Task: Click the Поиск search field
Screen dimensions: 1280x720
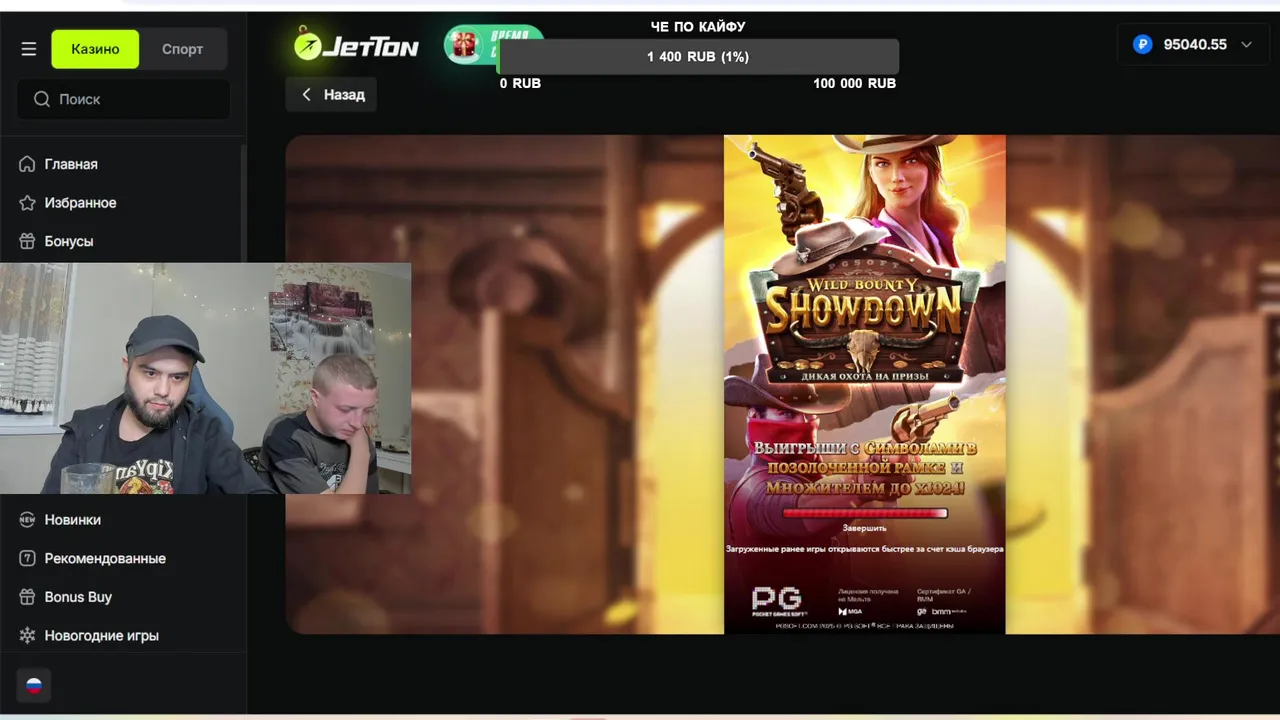Action: [x=124, y=99]
